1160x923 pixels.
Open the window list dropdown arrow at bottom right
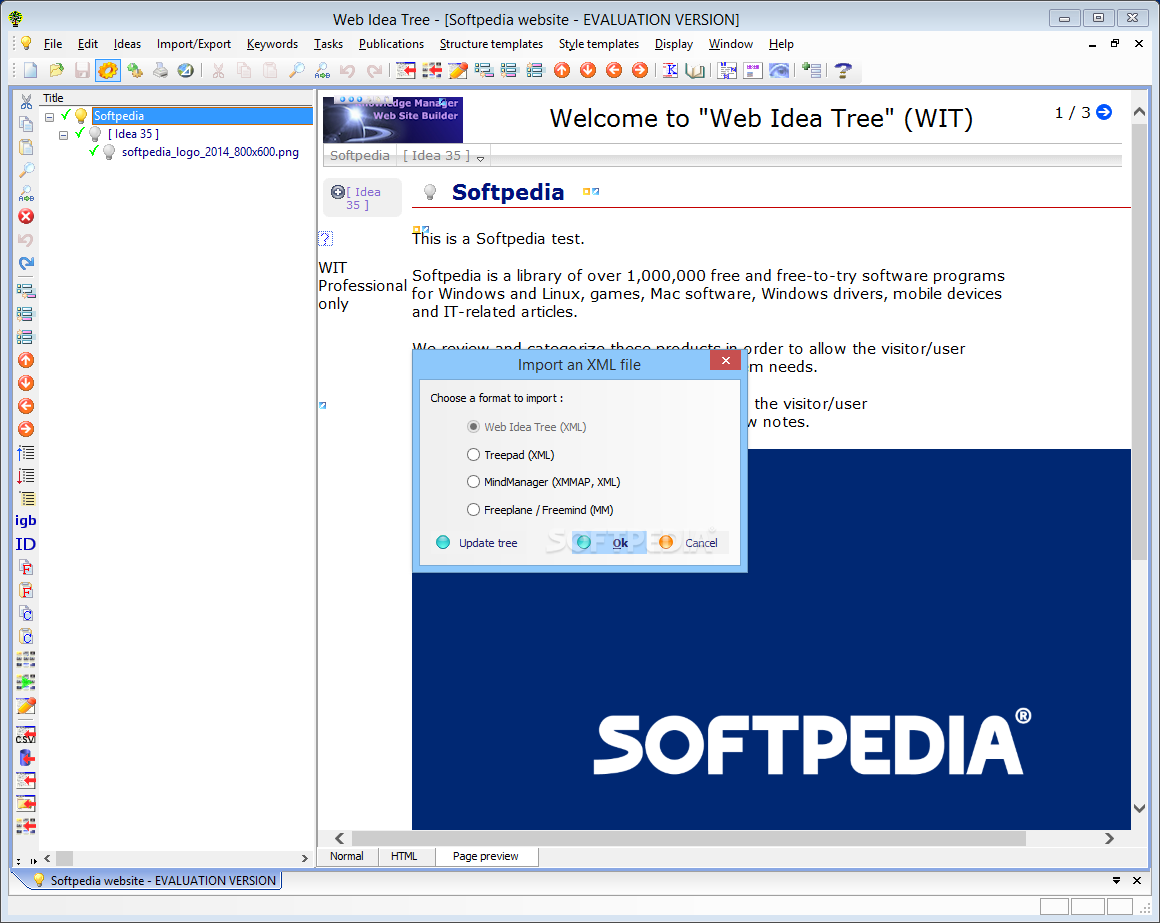pyautogui.click(x=1116, y=880)
